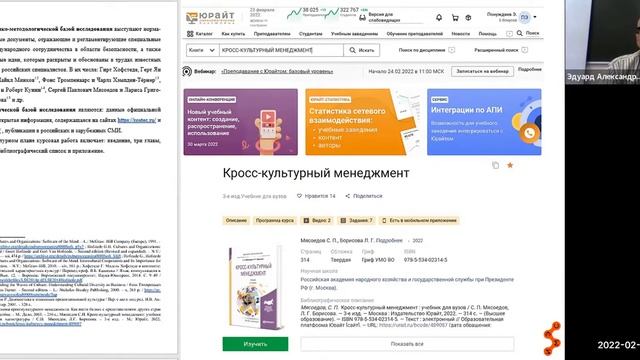Click the red share widget icon

(x=552, y=338)
